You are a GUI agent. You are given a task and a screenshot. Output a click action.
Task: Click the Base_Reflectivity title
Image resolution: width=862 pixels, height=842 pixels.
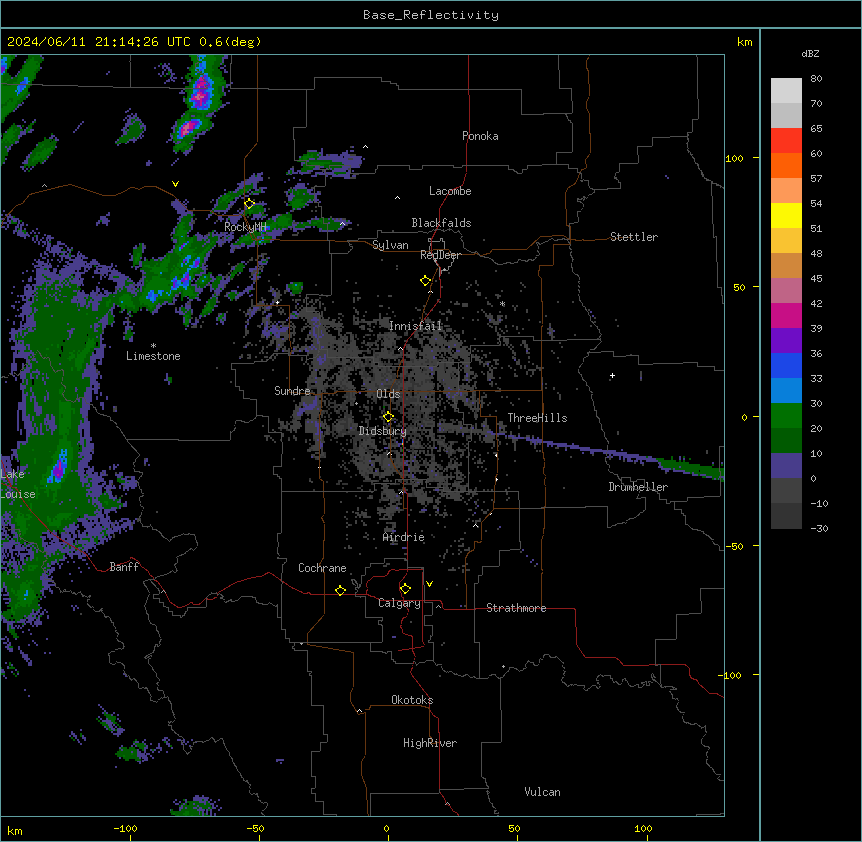point(431,15)
